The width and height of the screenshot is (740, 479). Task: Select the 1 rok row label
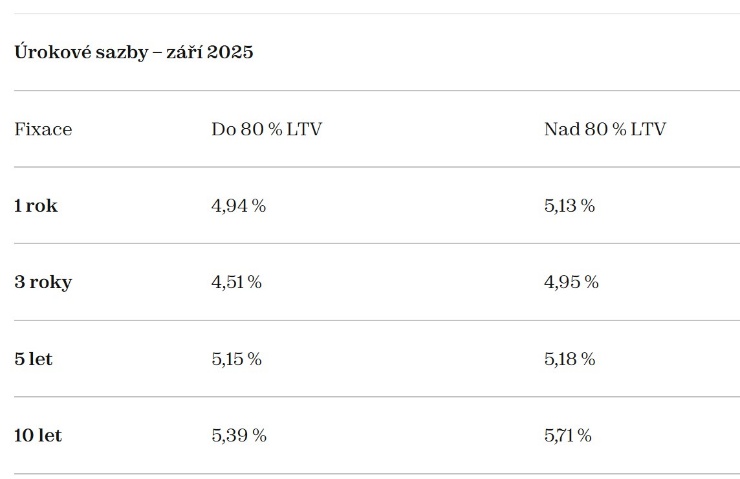click(36, 206)
